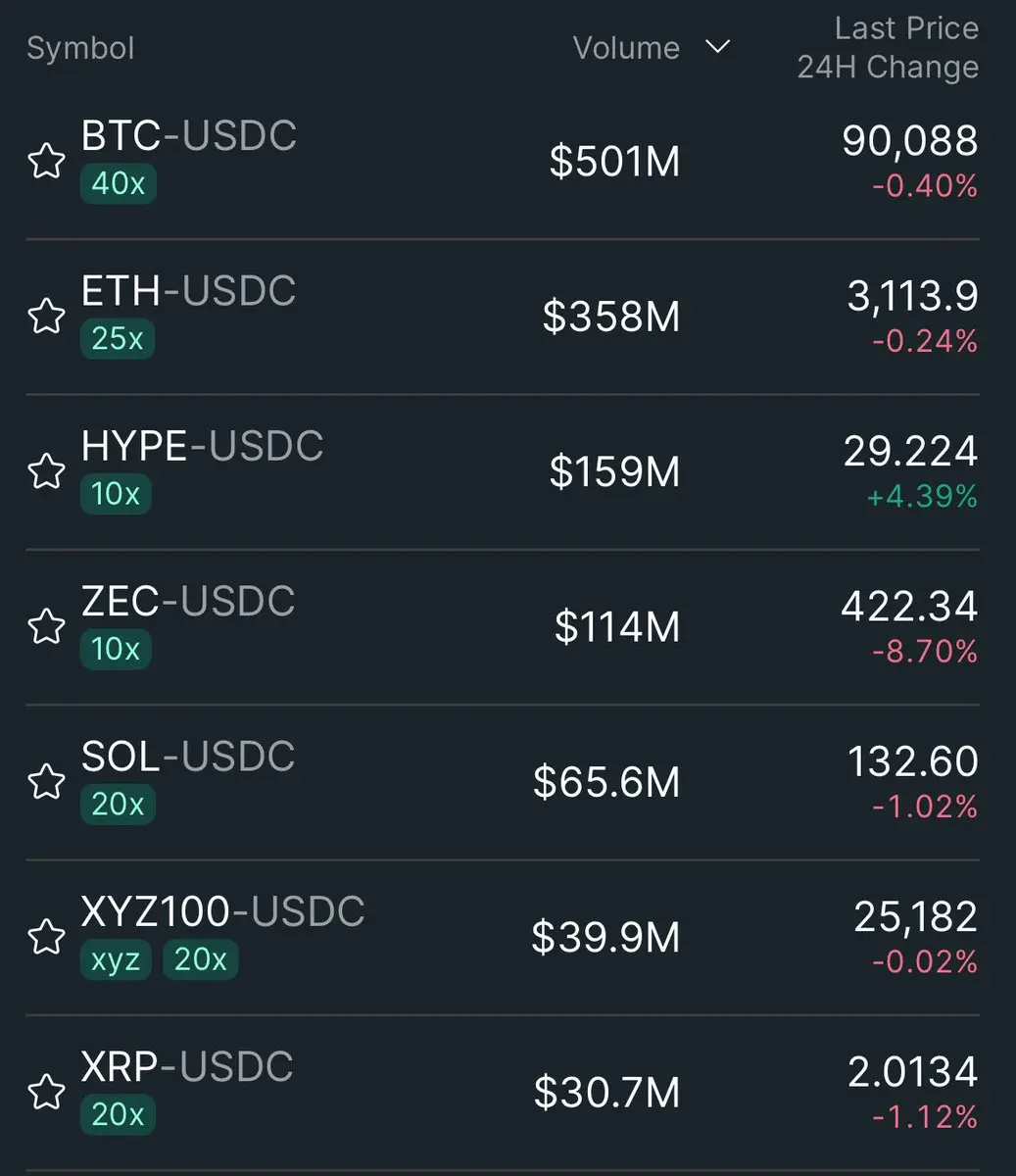Mark SOL-USDC as favorite with star
Viewport: 1016px width, 1176px height.
click(46, 782)
